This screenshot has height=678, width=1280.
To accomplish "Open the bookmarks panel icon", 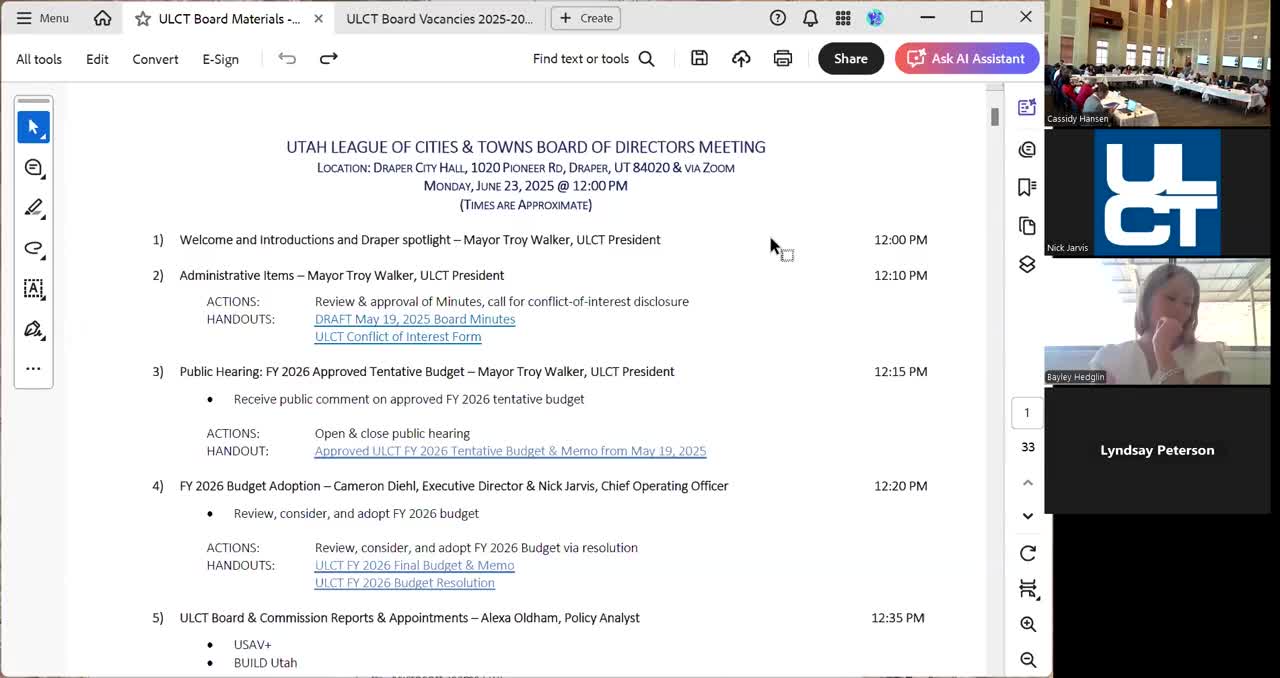I will tap(1027, 187).
